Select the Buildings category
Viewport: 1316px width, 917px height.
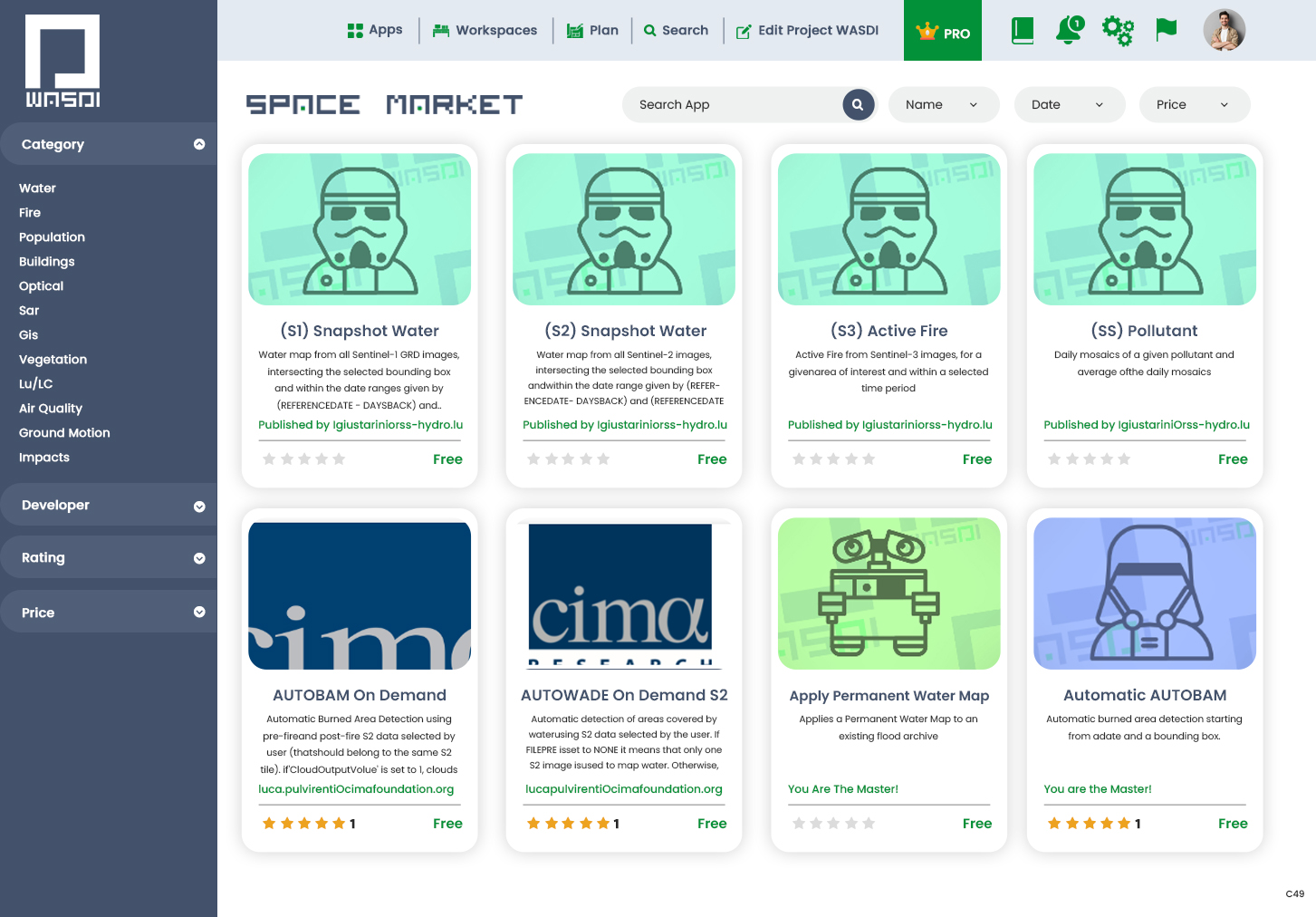47,262
